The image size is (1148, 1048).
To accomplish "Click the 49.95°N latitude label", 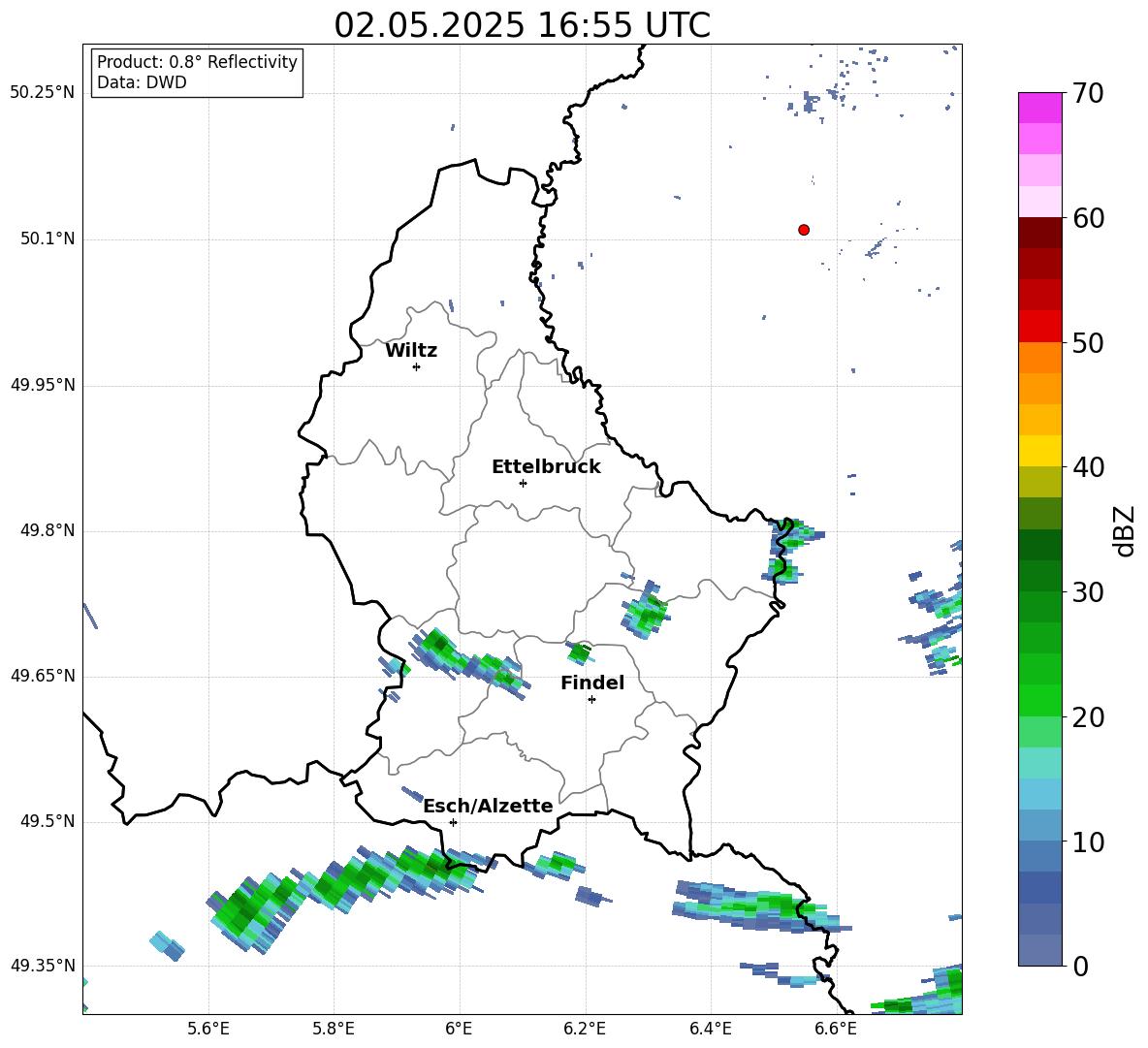I will 43,384.
